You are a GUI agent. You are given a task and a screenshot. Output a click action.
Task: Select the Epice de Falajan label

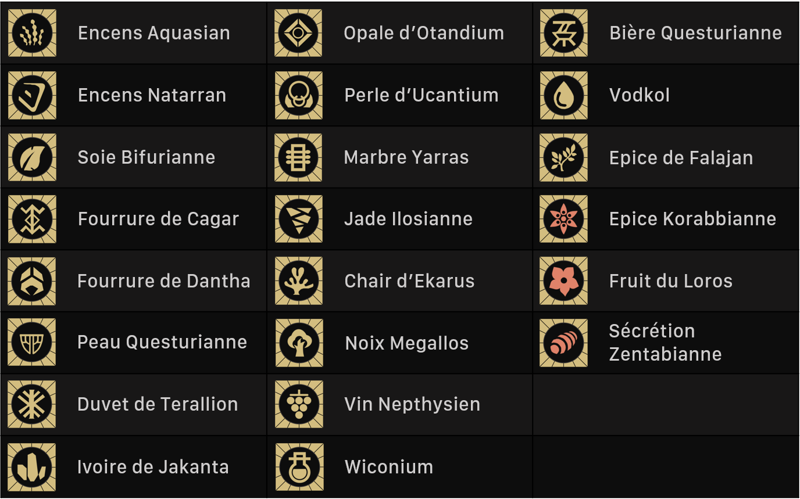point(681,157)
